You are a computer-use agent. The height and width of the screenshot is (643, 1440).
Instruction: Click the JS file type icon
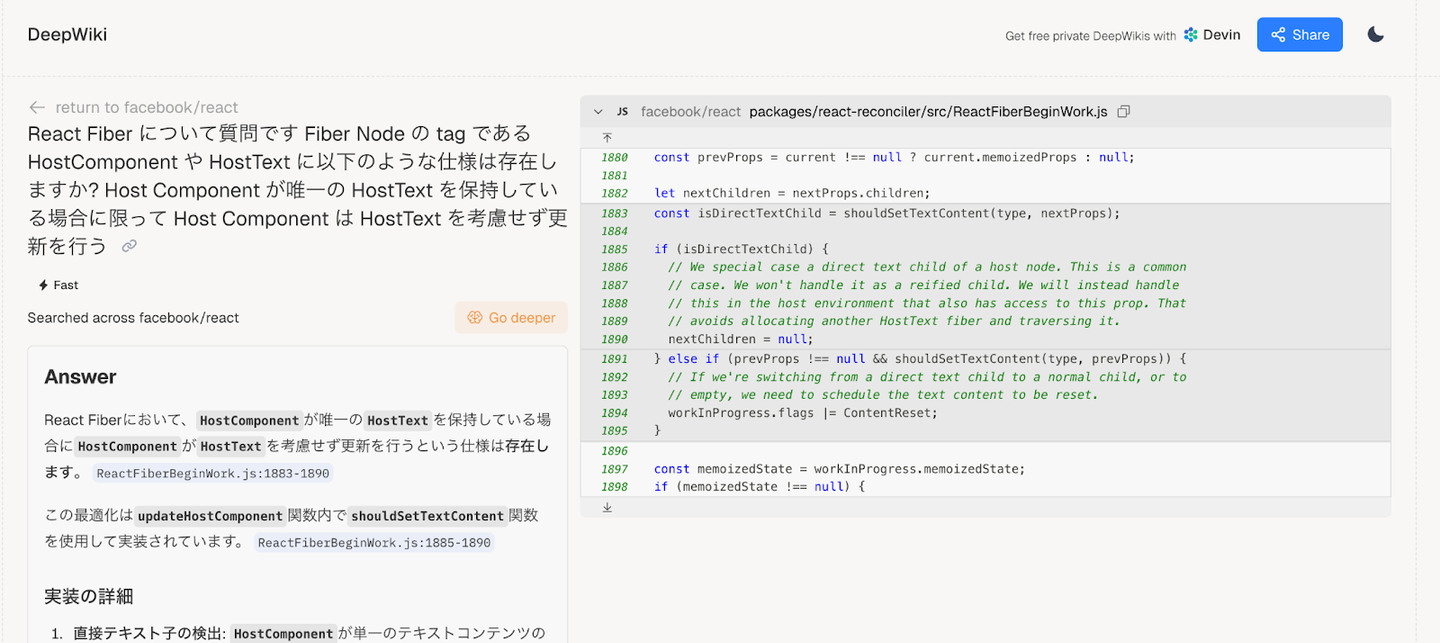click(622, 112)
